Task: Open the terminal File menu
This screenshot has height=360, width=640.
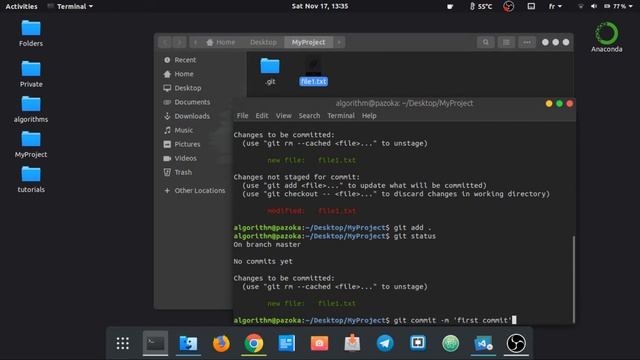Action: click(x=242, y=116)
